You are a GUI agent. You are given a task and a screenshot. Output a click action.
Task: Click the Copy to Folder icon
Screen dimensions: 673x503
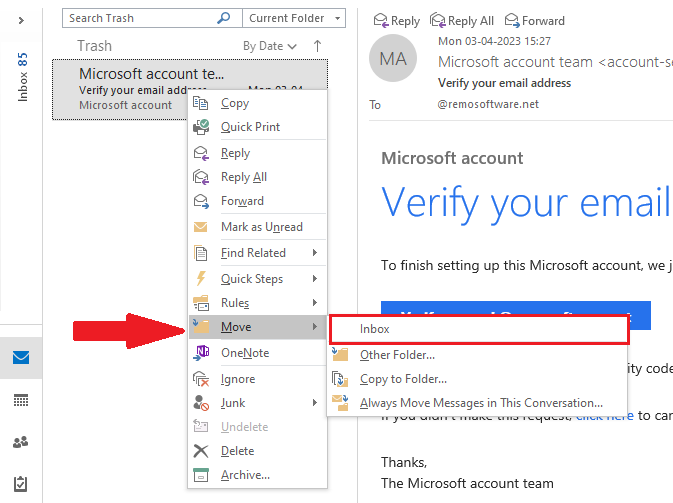coord(340,379)
